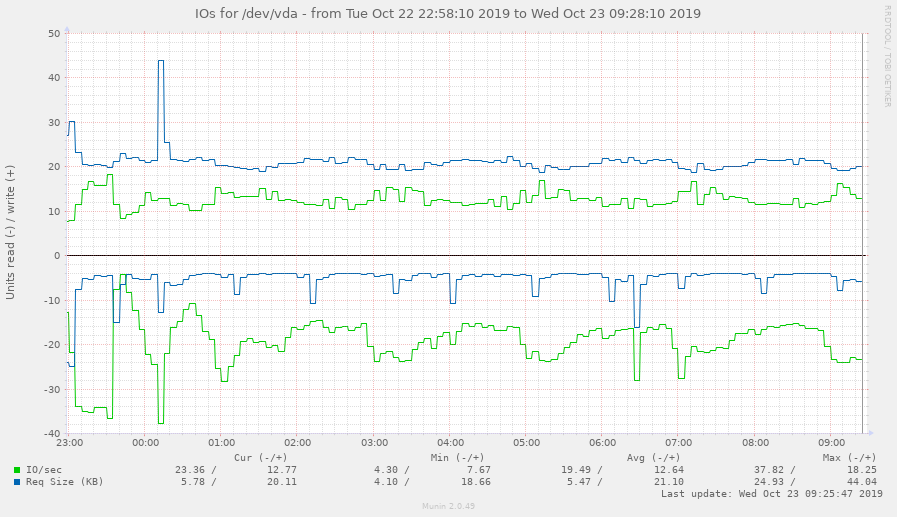Click the 4.10 minimum request size value

point(386,482)
